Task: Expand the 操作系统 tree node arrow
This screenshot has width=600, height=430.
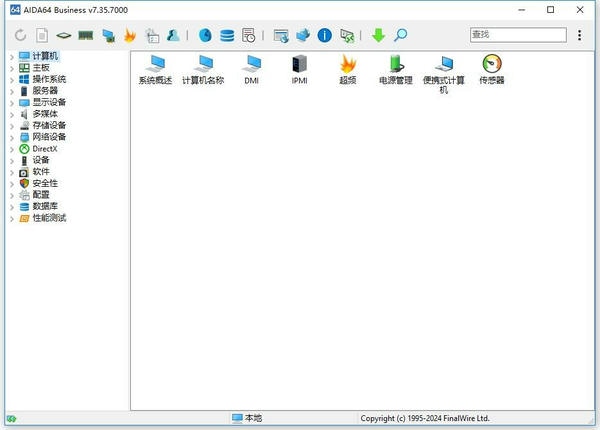Action: pyautogui.click(x=12, y=80)
